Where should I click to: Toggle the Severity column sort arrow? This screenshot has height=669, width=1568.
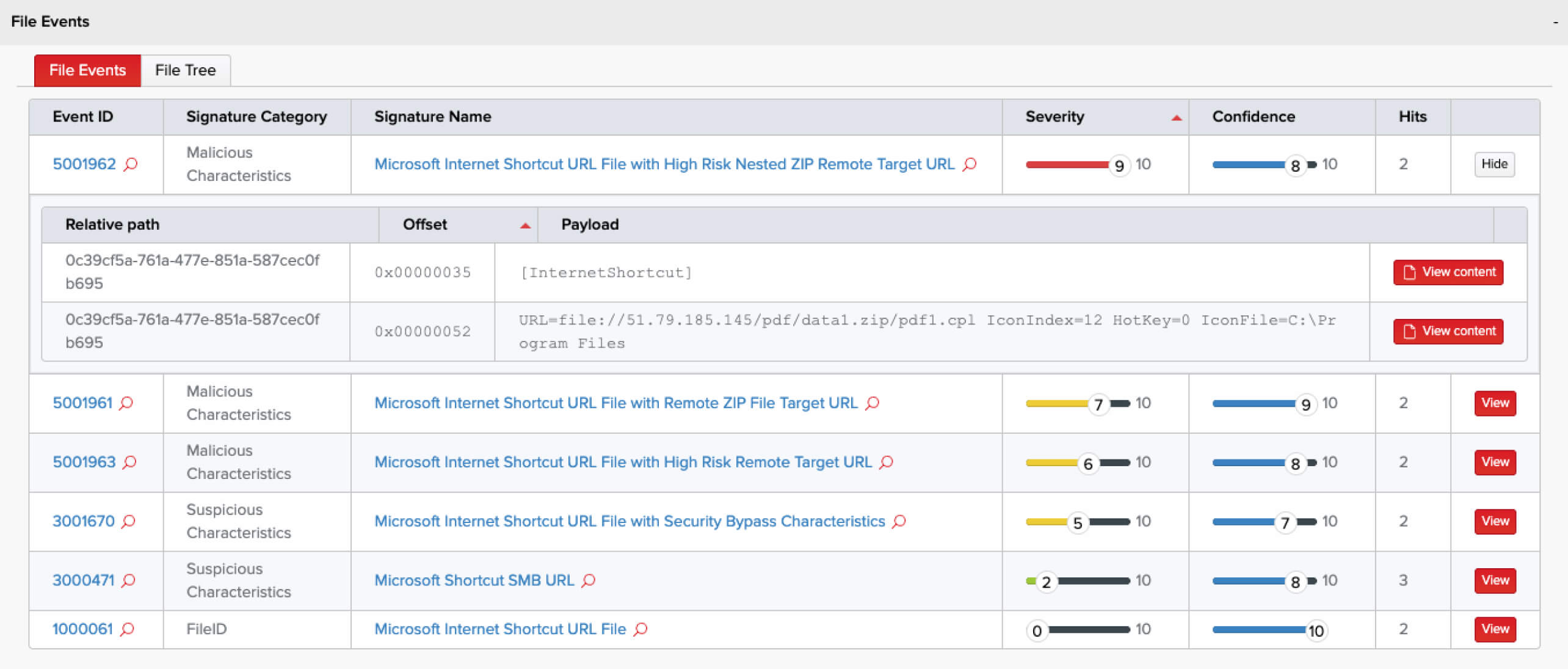[1176, 116]
